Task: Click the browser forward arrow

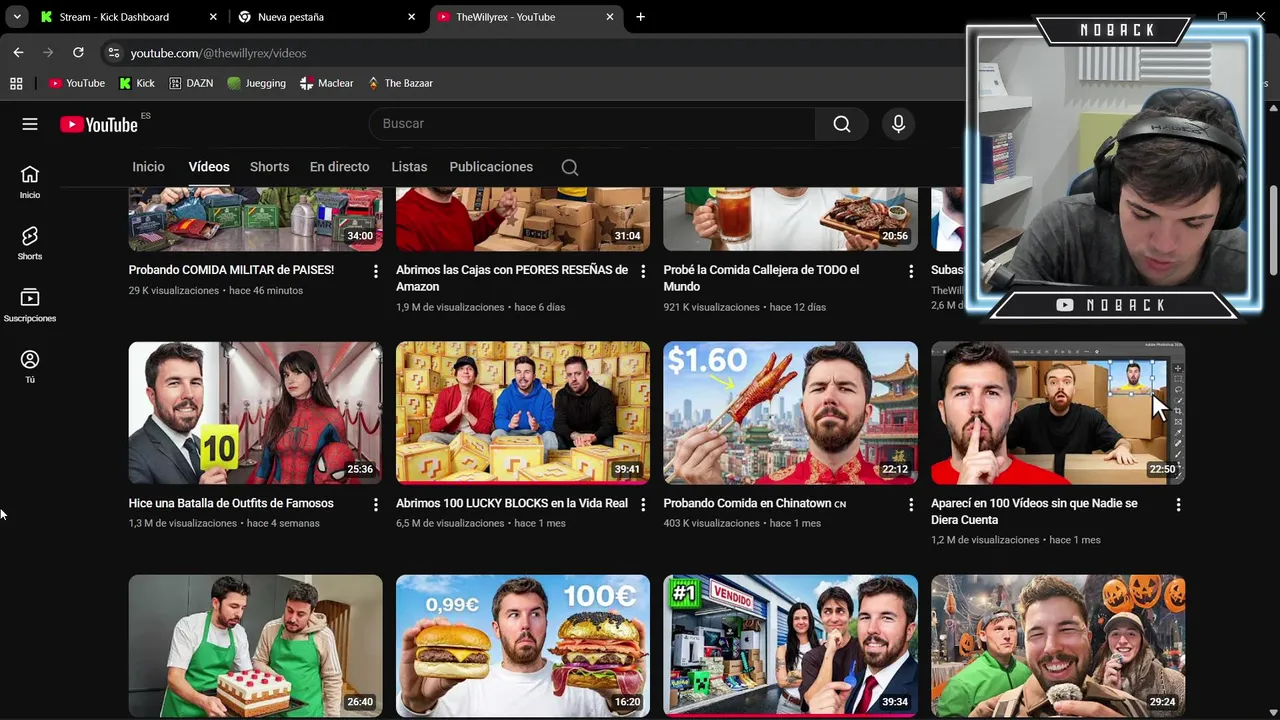Action: (48, 52)
